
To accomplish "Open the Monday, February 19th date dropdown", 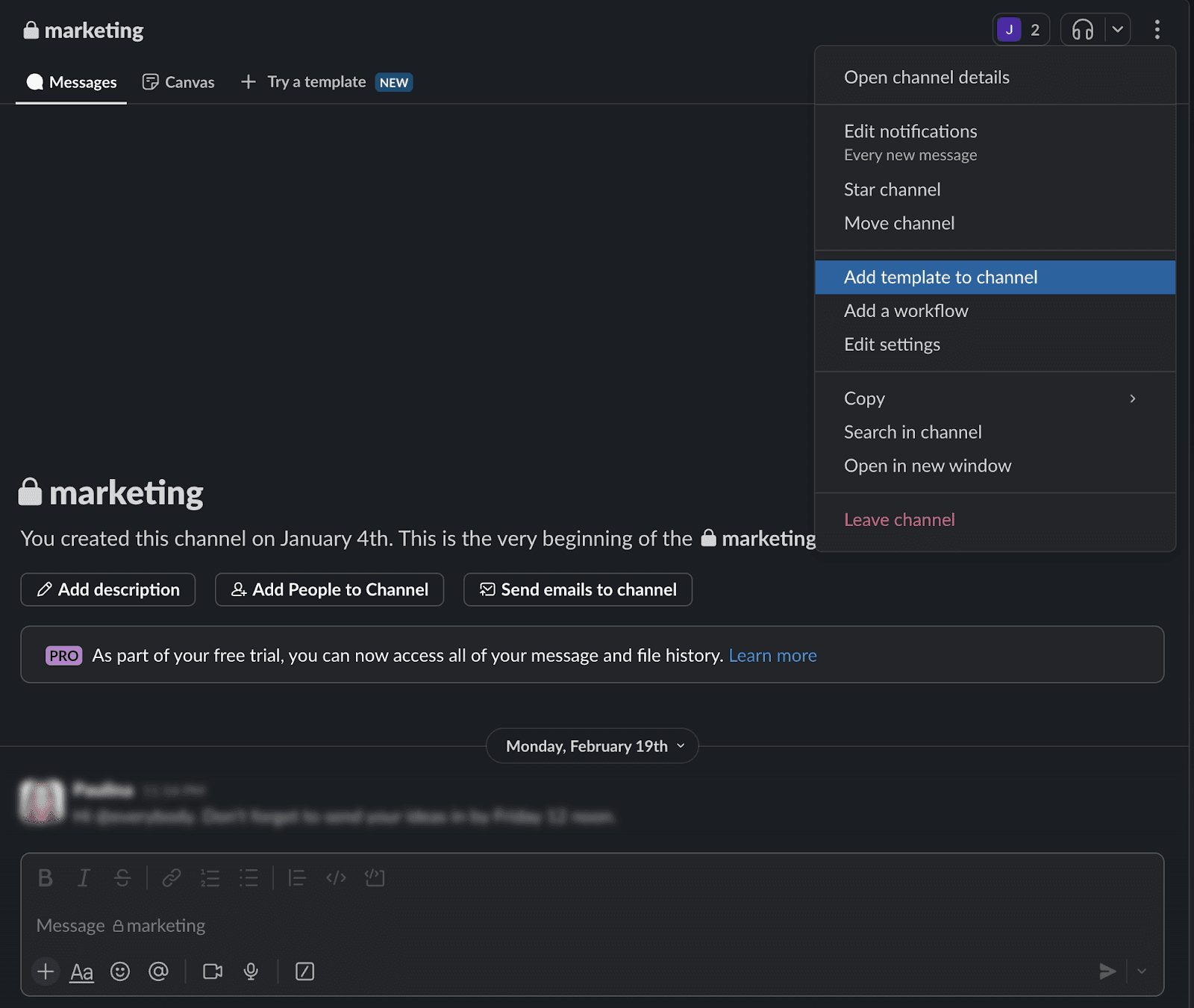I will click(x=593, y=746).
